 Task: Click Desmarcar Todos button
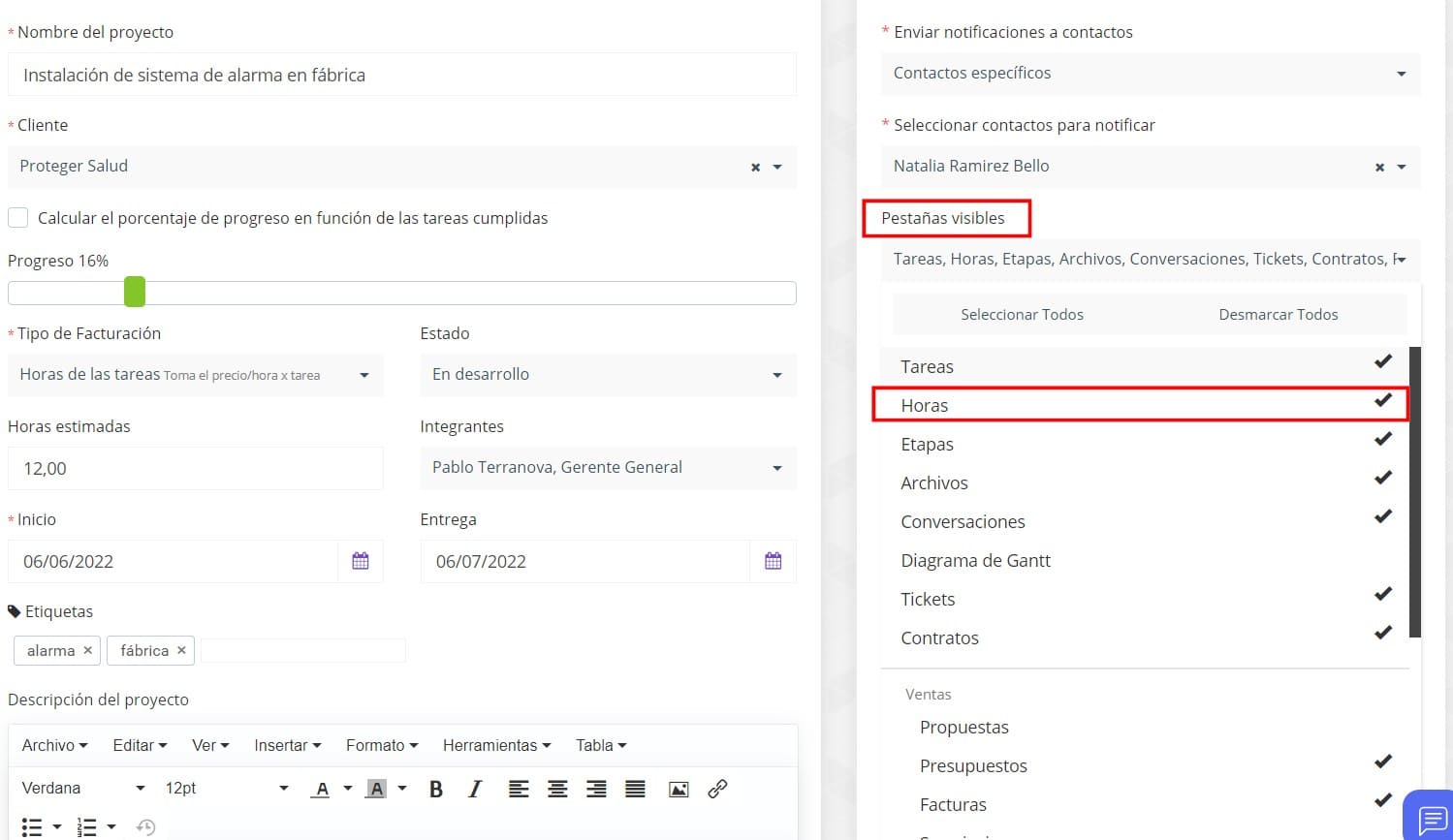point(1279,315)
